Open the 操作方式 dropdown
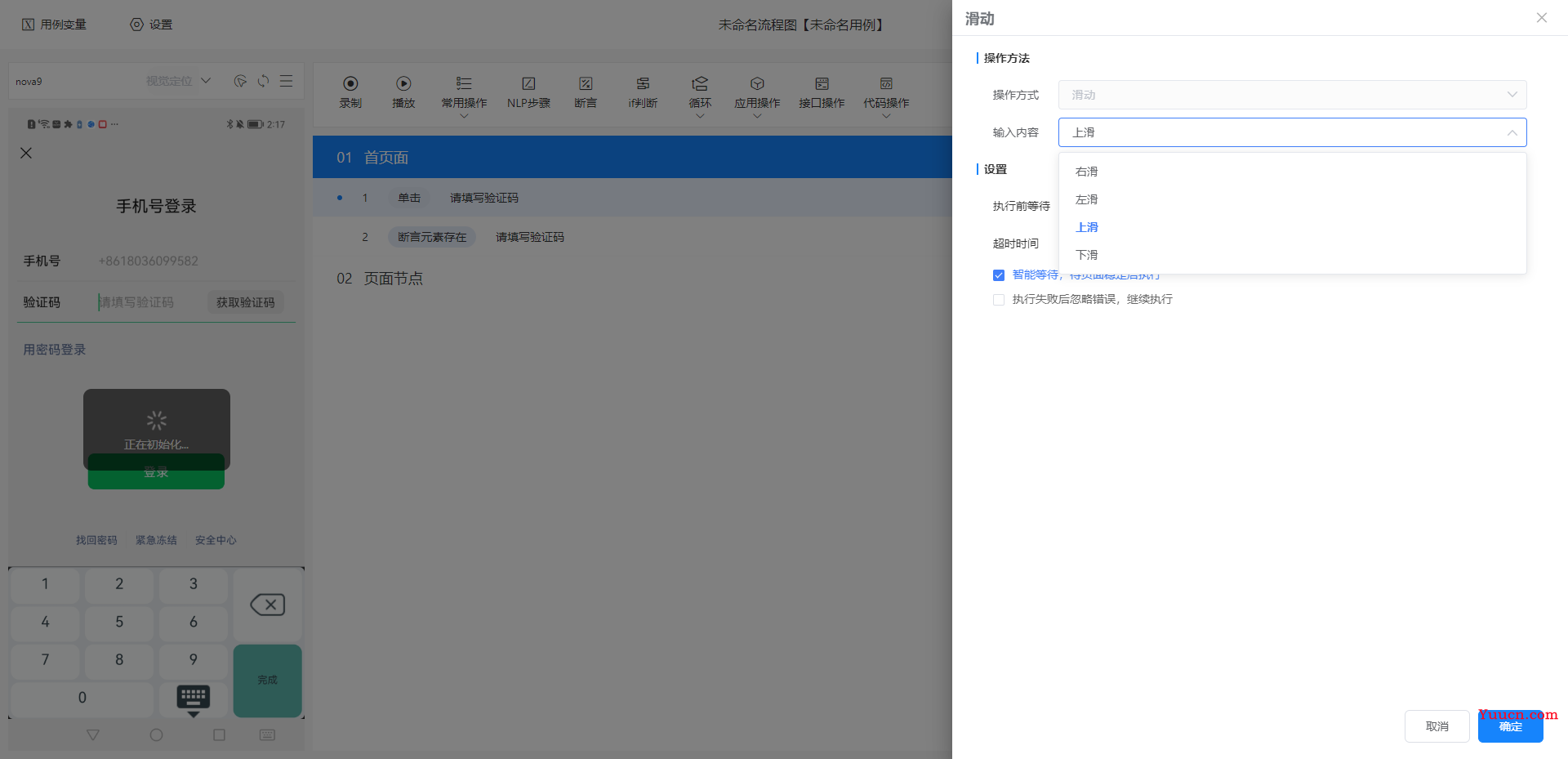Viewport: 1568px width, 759px height. [1293, 95]
